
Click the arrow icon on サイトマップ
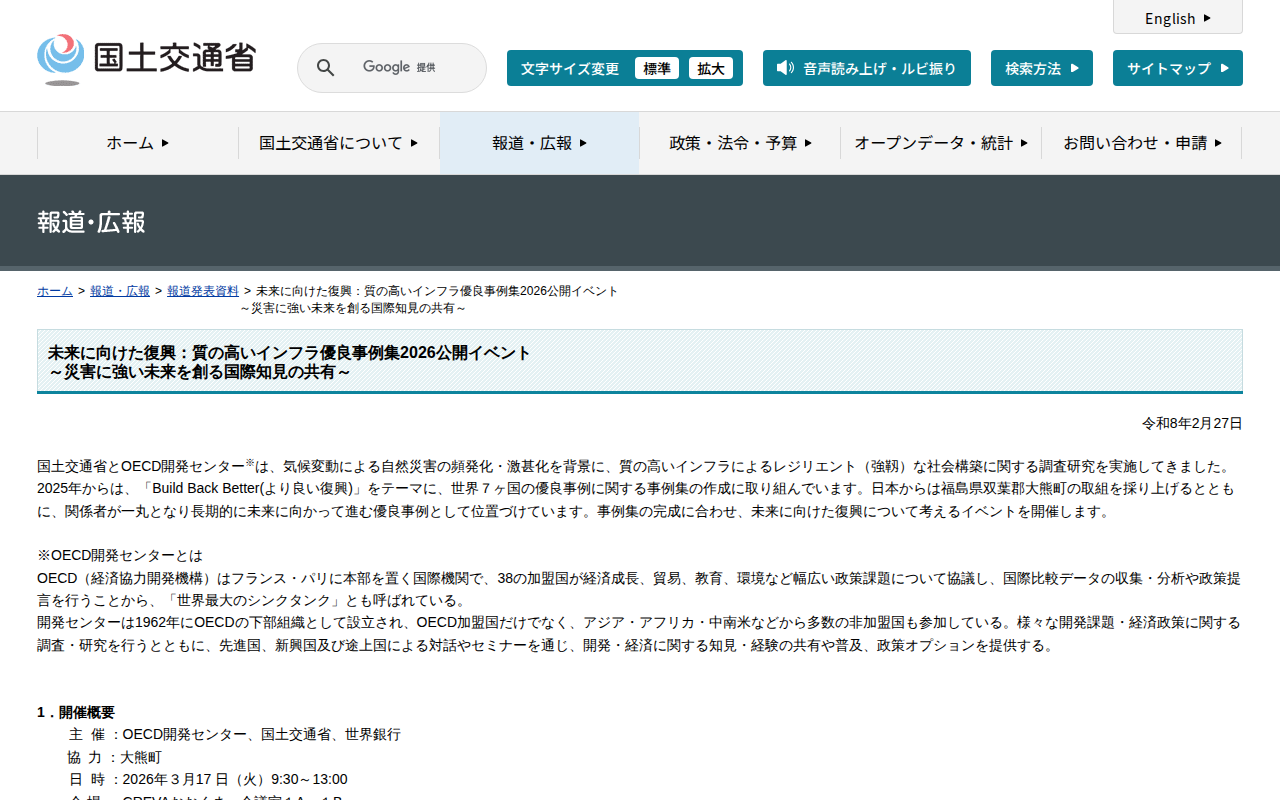coord(1225,68)
